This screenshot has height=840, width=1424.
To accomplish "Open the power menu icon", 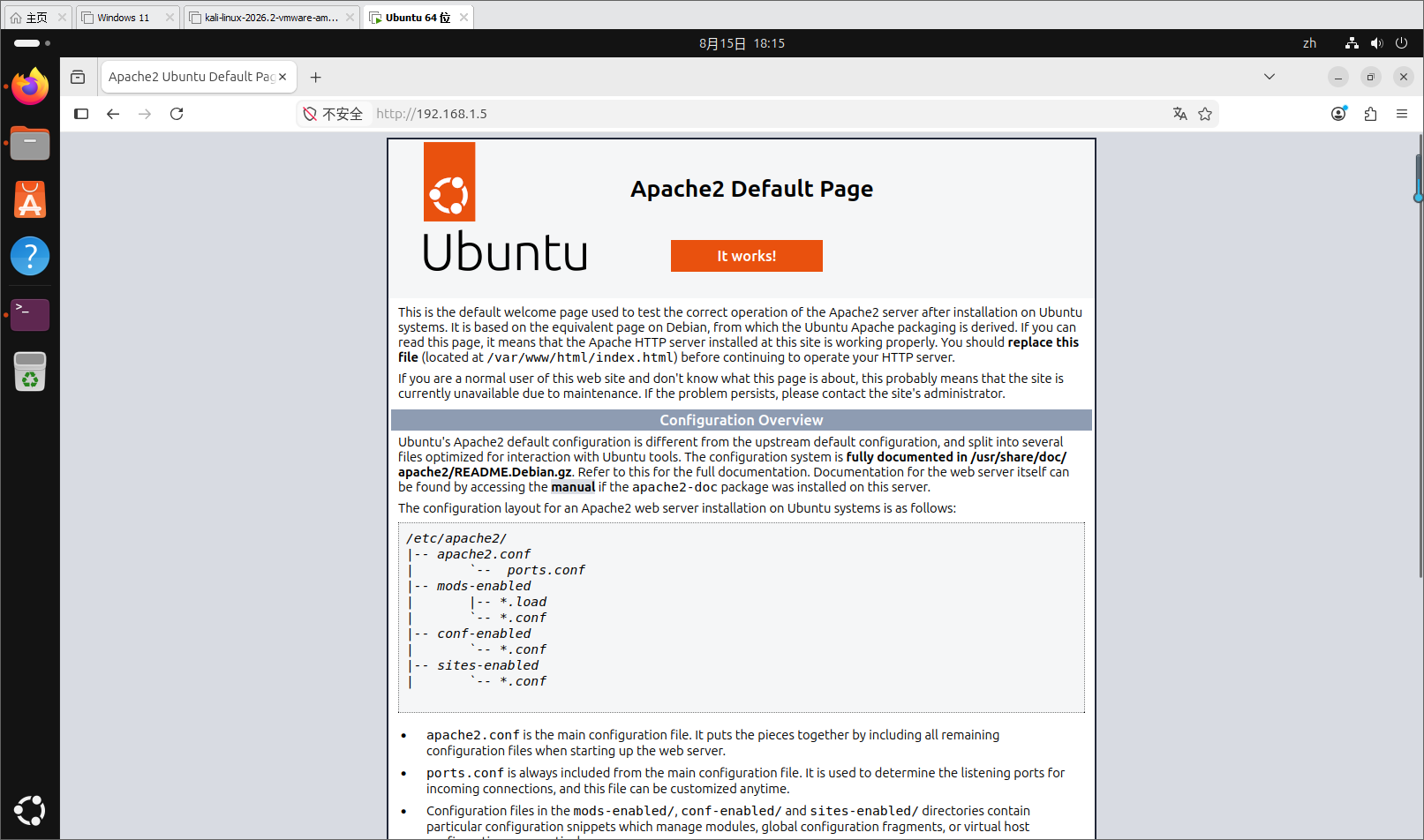I will click(x=1401, y=43).
